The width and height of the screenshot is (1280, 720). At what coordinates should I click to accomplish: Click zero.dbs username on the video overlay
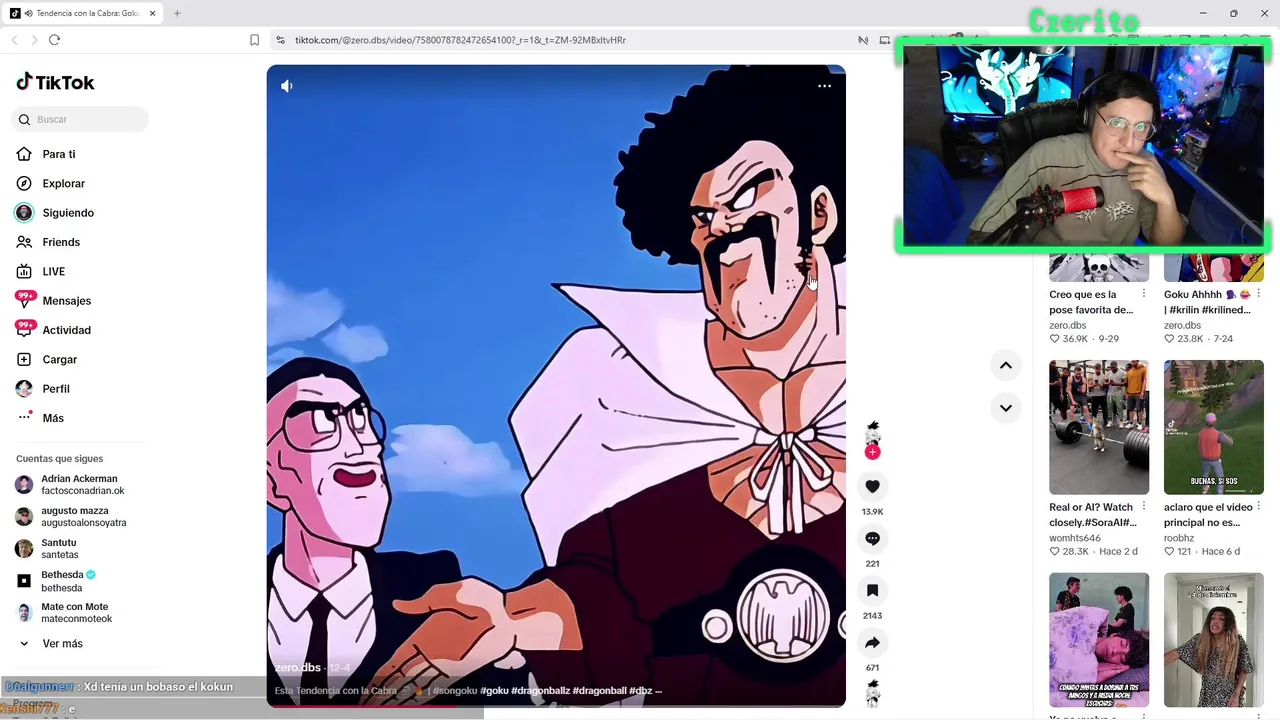[298, 667]
